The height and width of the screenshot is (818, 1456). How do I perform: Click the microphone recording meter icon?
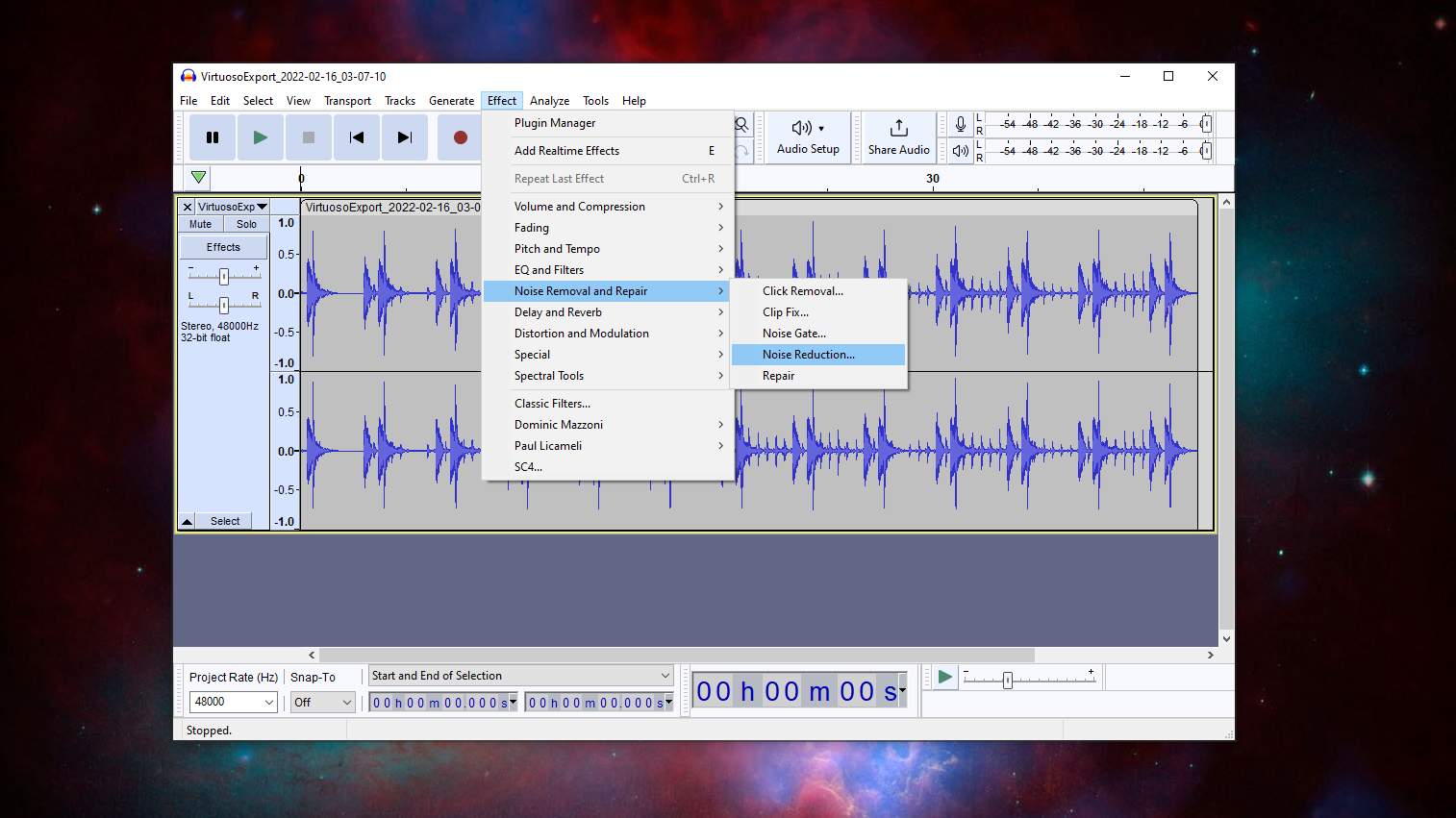pyautogui.click(x=959, y=122)
